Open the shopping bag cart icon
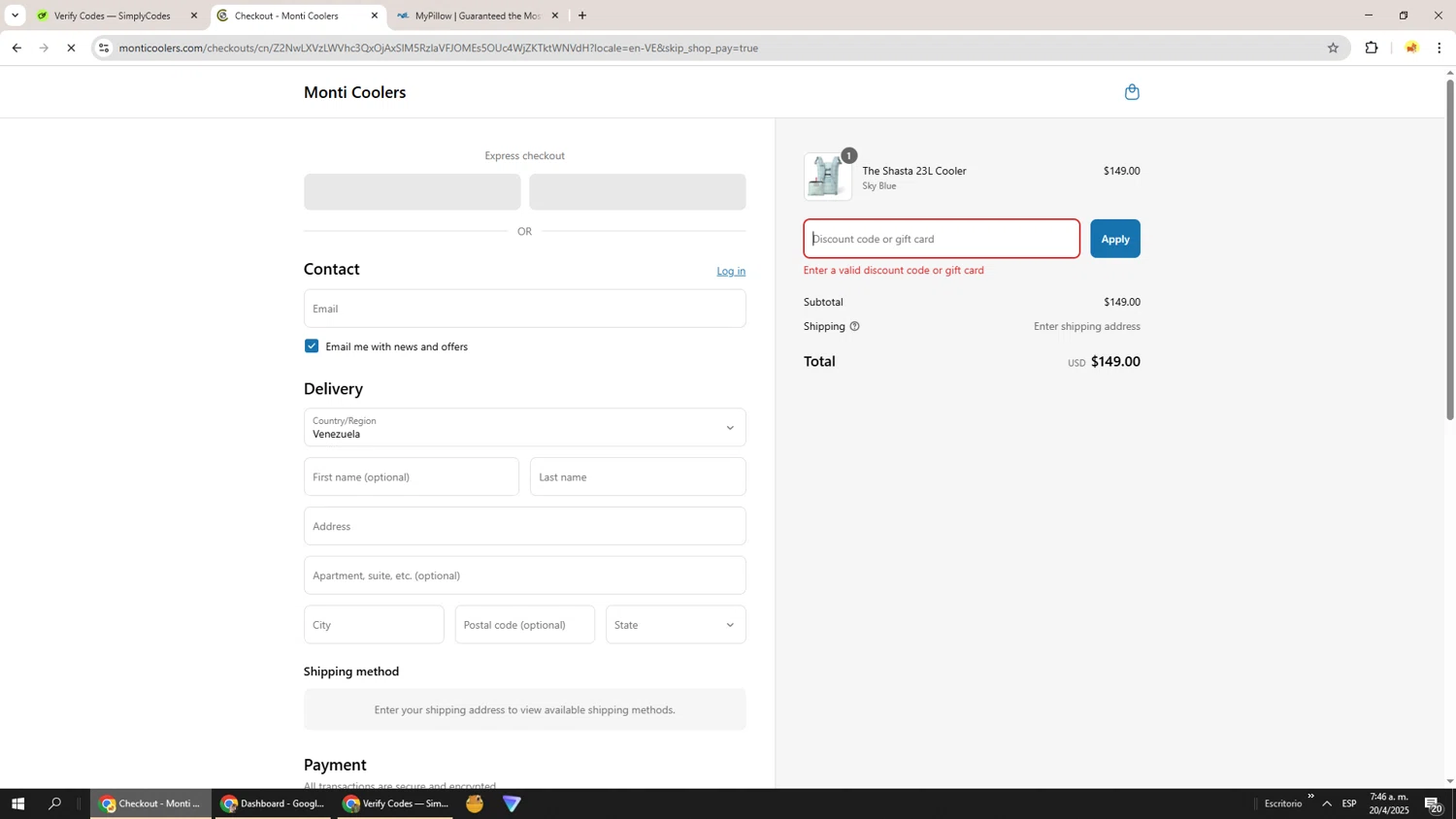Screen dimensions: 1456x819 point(1132,92)
